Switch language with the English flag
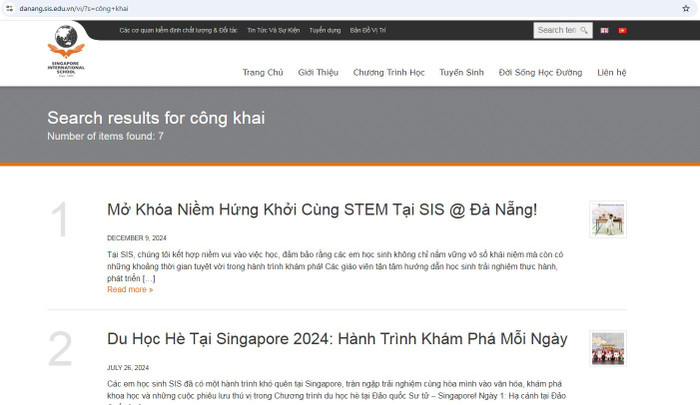This screenshot has width=700, height=405. coord(604,30)
